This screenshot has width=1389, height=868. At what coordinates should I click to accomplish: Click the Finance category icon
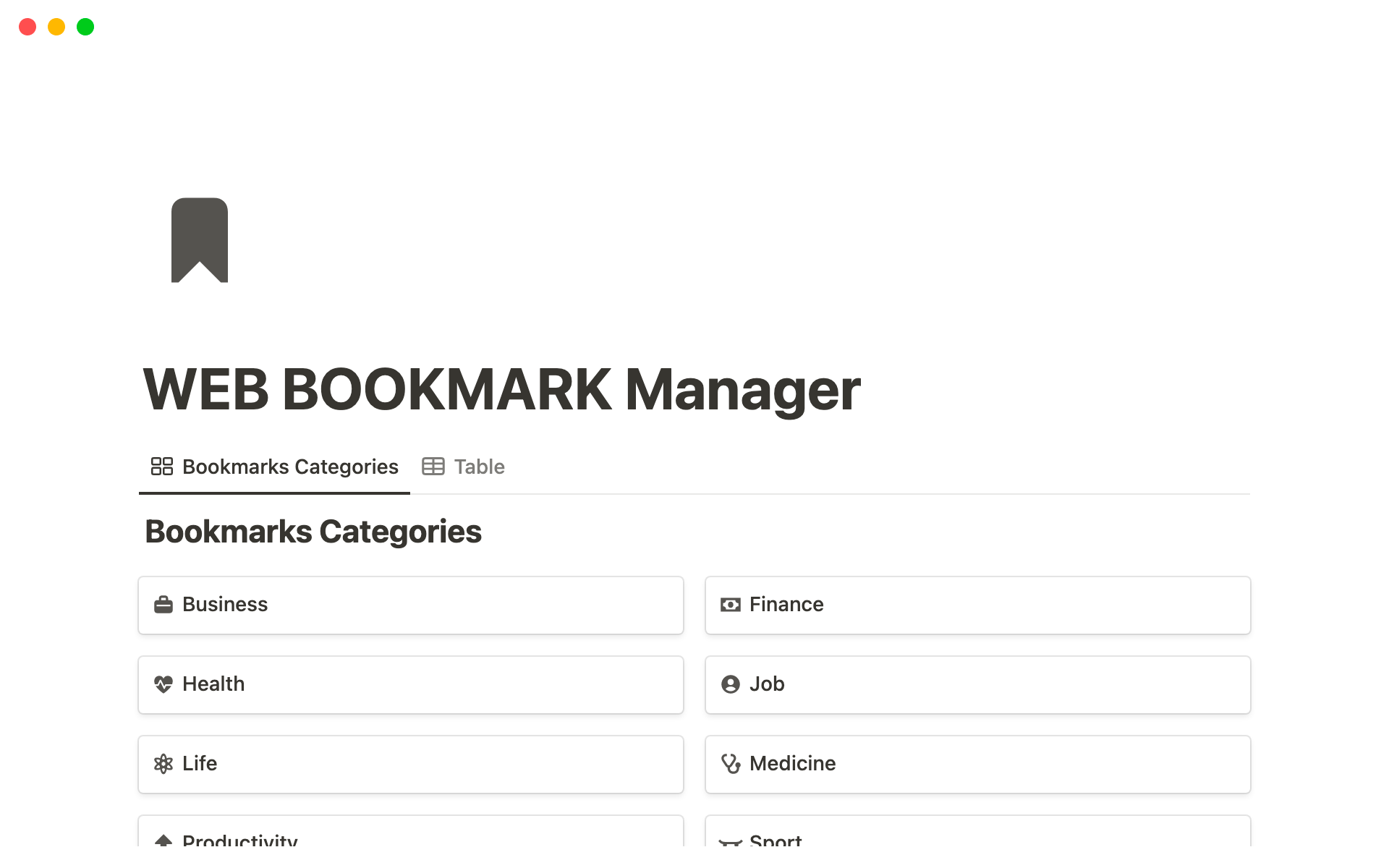pos(730,604)
